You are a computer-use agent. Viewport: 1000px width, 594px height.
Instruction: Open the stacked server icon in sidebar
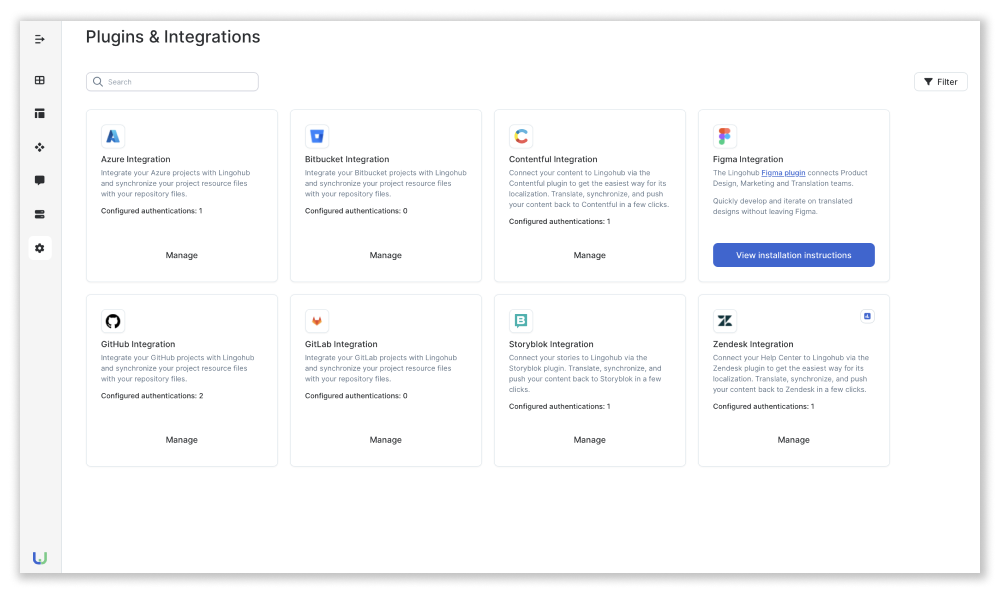40,214
